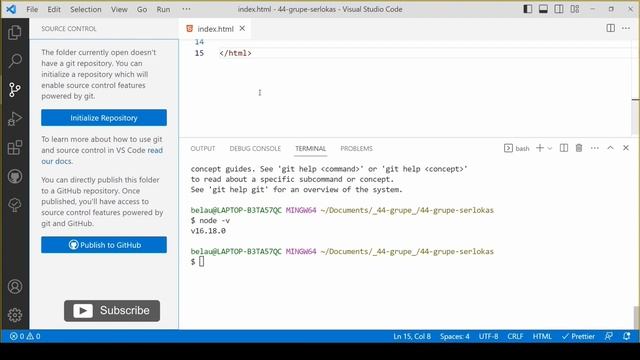Change end of line sequence CRLF
Screen dimensions: 640x360
[515, 336]
